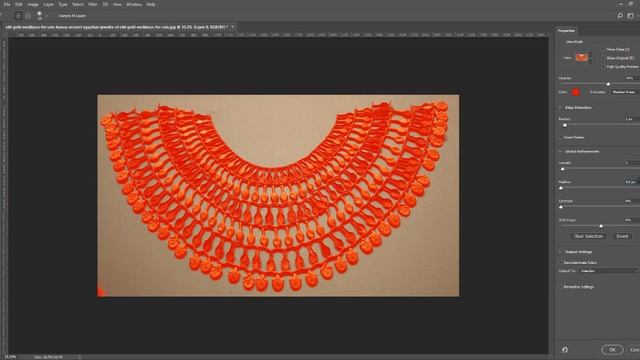Click the document size info in status bar
The width and height of the screenshot is (640, 360).
49,357
